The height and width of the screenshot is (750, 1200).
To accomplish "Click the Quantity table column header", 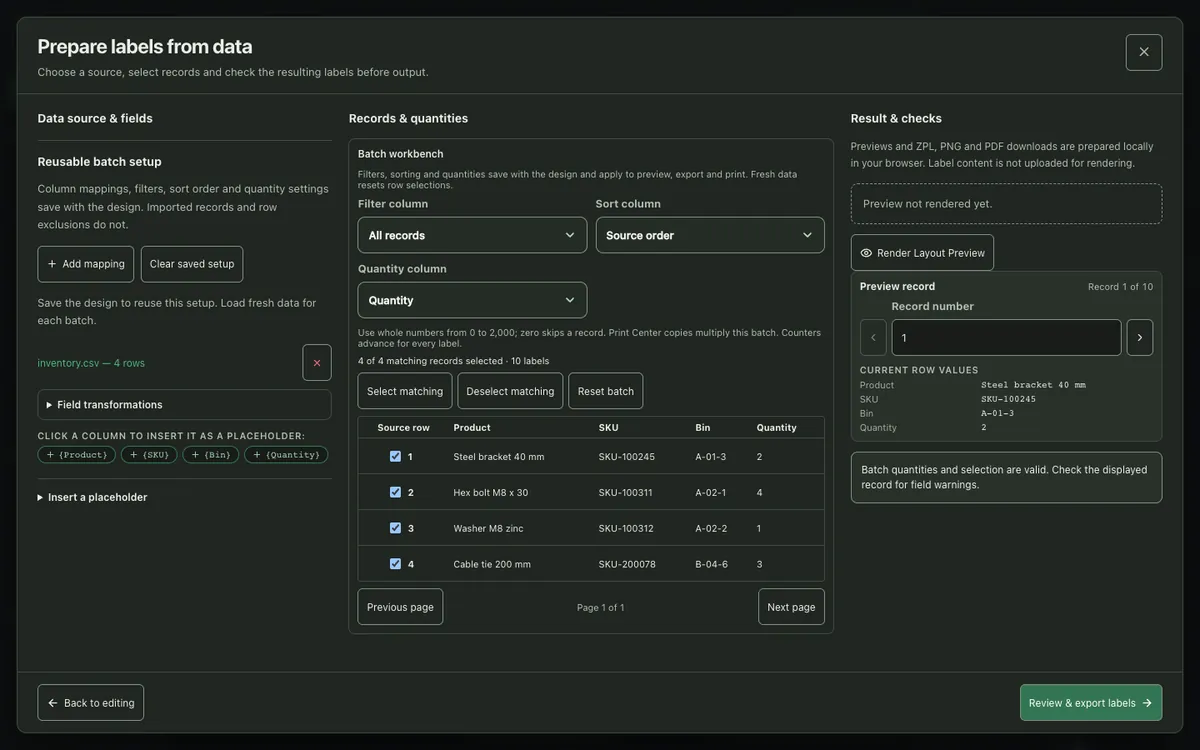I will 777,428.
